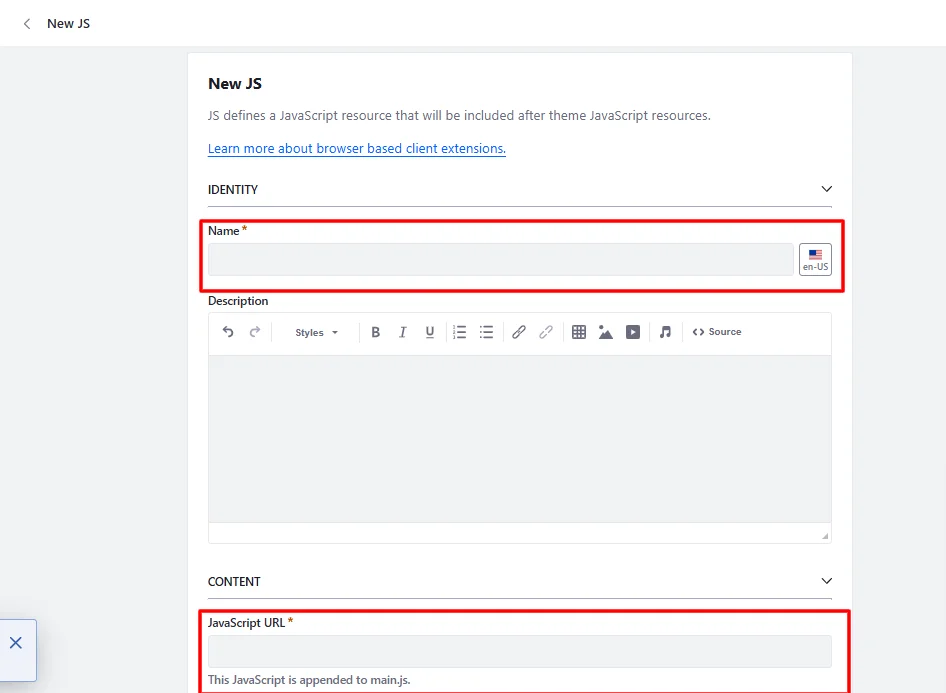Click inside the JavaScript URL input field
946x693 pixels.
tap(519, 651)
